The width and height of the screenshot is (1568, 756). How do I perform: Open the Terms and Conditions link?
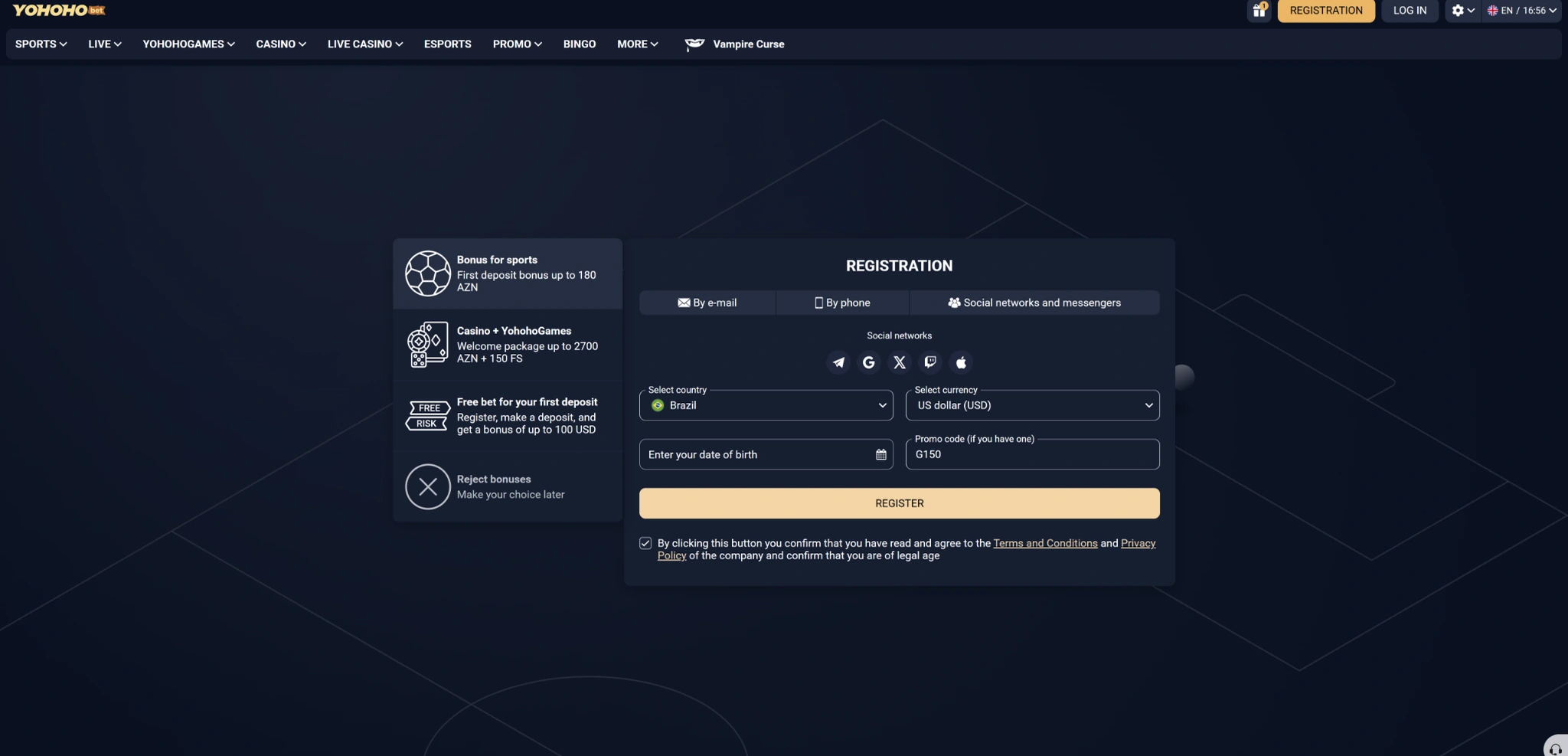(1045, 543)
